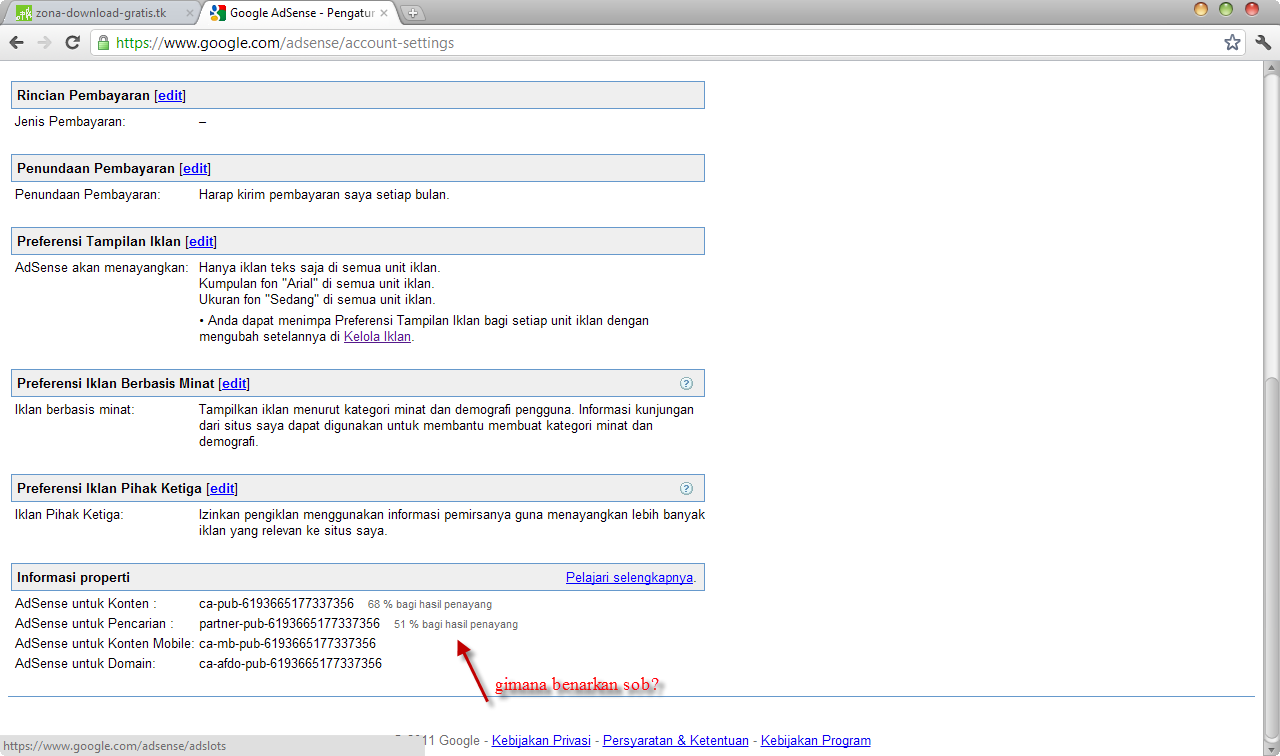Select publisher ID ca-pub-6193665177337356
1280x756 pixels.
pyautogui.click(x=276, y=604)
